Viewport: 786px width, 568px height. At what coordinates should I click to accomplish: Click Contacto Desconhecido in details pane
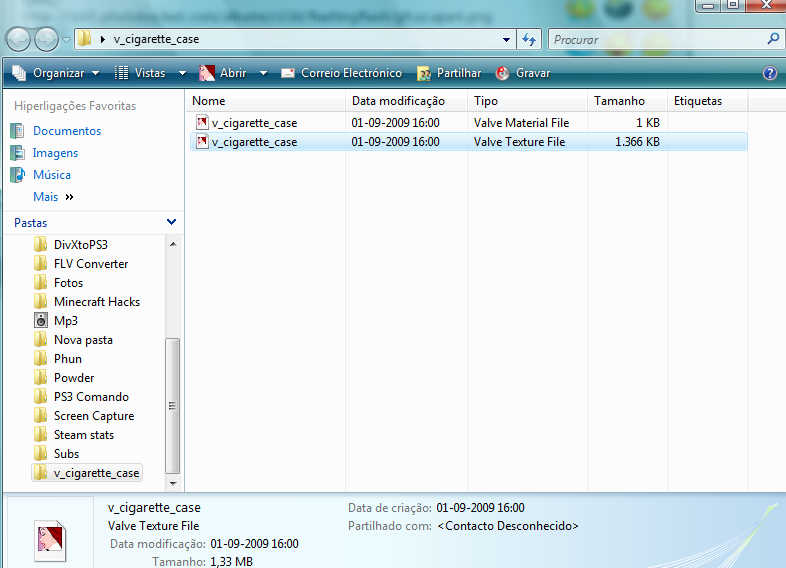(x=508, y=526)
